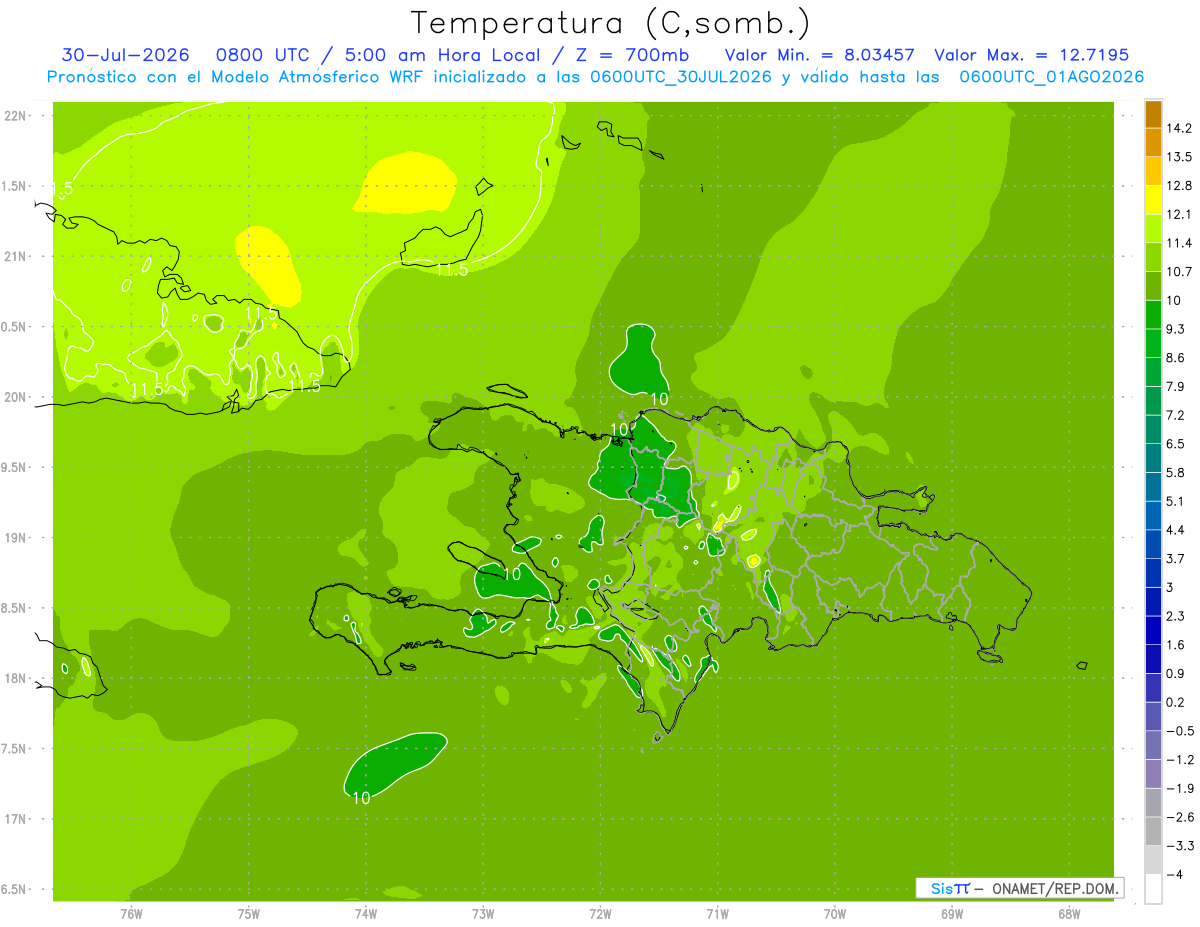Click the '10.7' colorbar value
This screenshot has height=927, width=1200.
tap(1179, 271)
